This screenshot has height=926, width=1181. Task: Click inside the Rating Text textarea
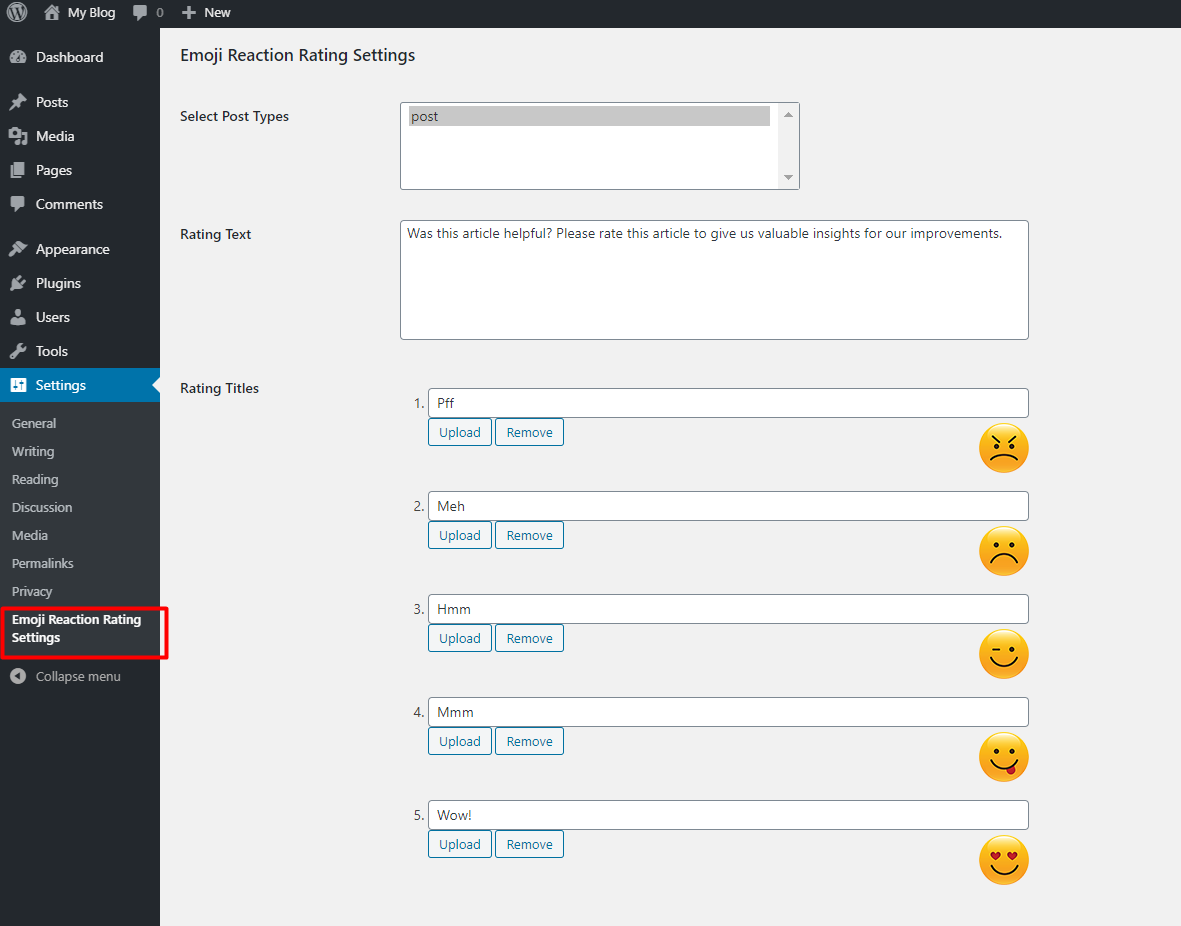point(714,280)
